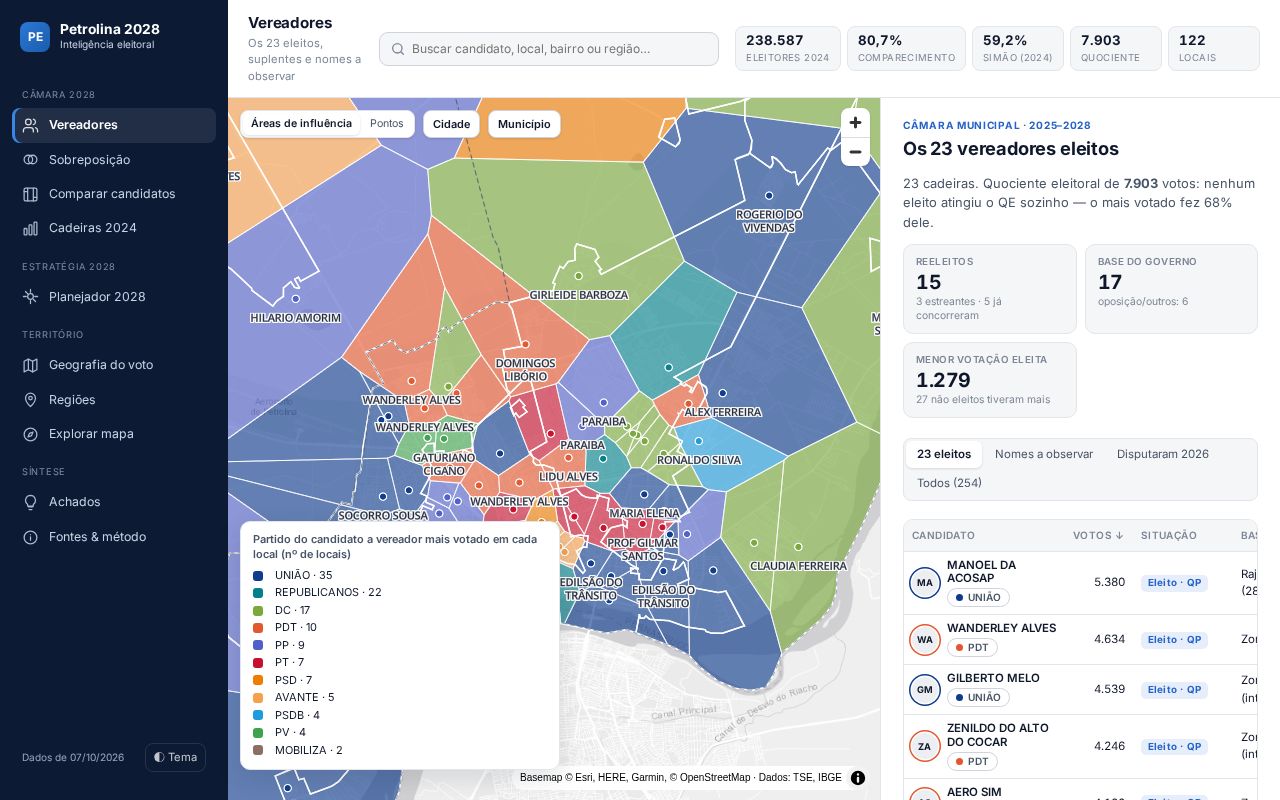Image resolution: width=1280 pixels, height=800 pixels.
Task: Select the WANDERLEY ALVES table row name
Action: [x=1001, y=628]
